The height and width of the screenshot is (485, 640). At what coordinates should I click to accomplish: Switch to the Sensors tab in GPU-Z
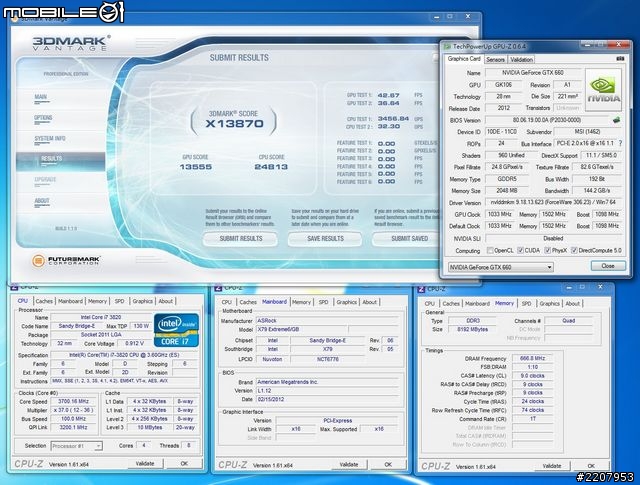click(x=496, y=60)
